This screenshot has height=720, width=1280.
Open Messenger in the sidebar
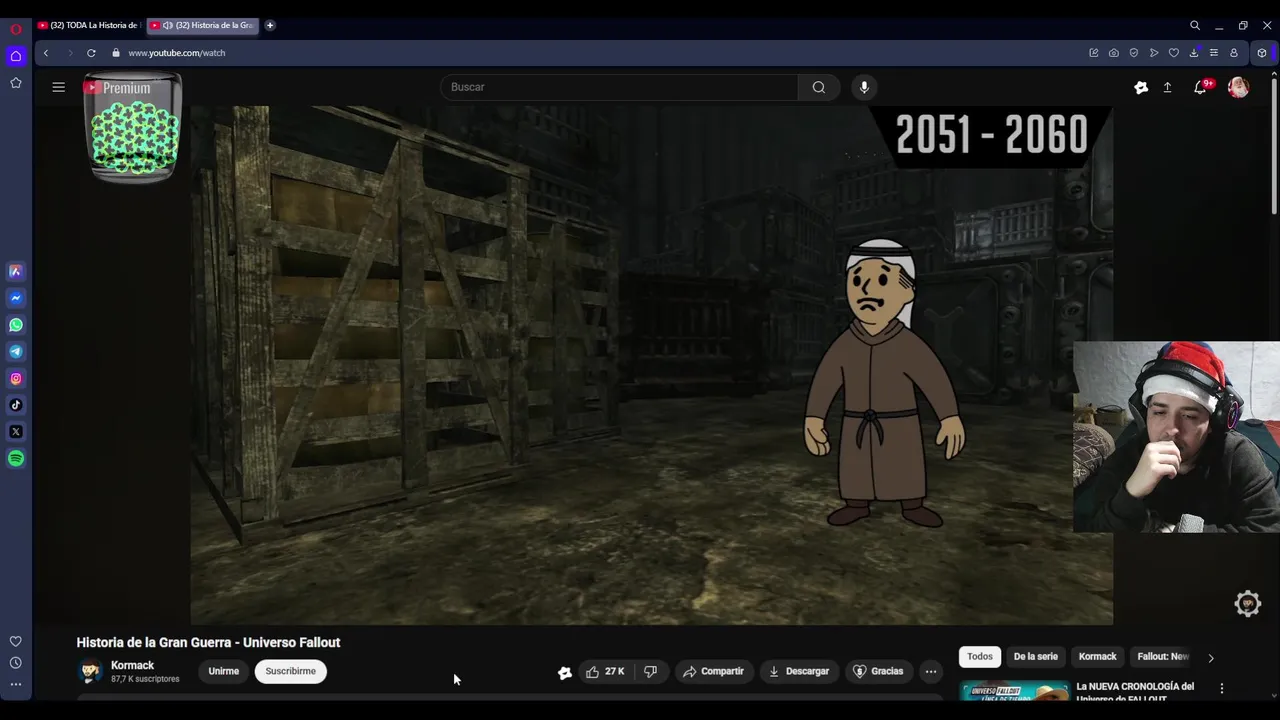click(16, 298)
